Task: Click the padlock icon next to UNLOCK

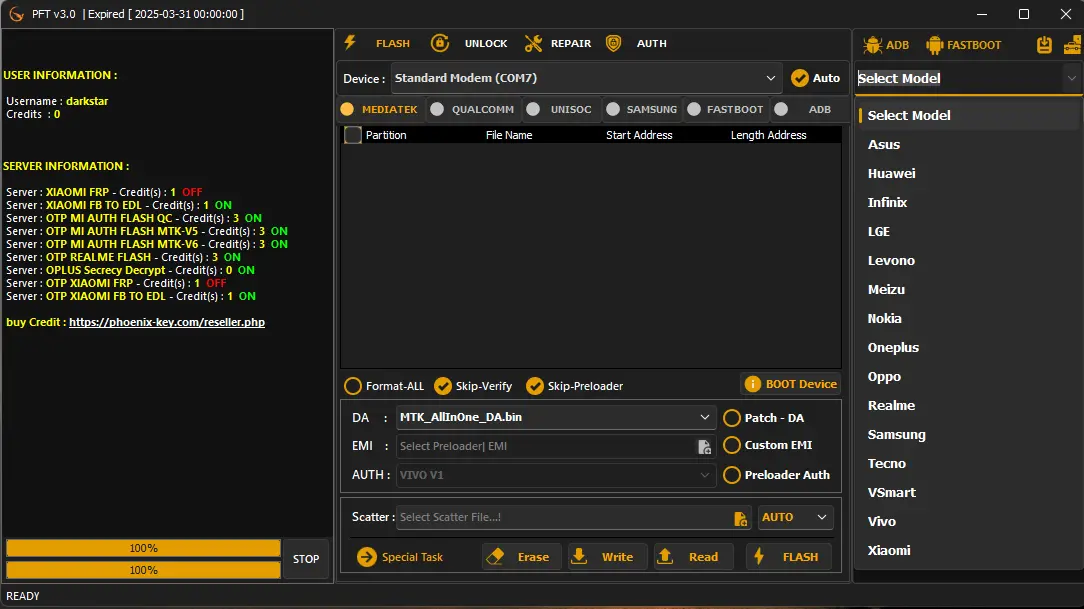Action: pos(440,43)
